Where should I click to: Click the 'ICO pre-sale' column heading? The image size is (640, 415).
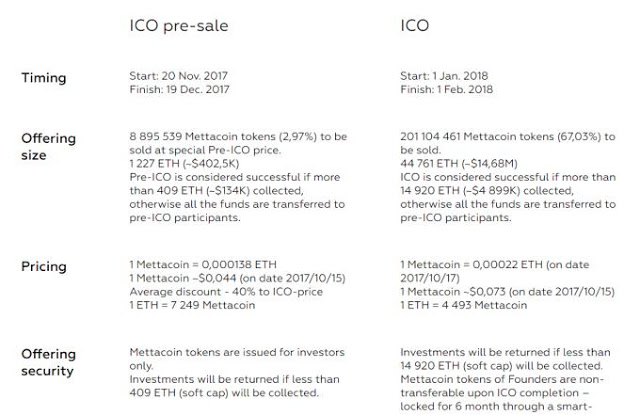(x=179, y=25)
